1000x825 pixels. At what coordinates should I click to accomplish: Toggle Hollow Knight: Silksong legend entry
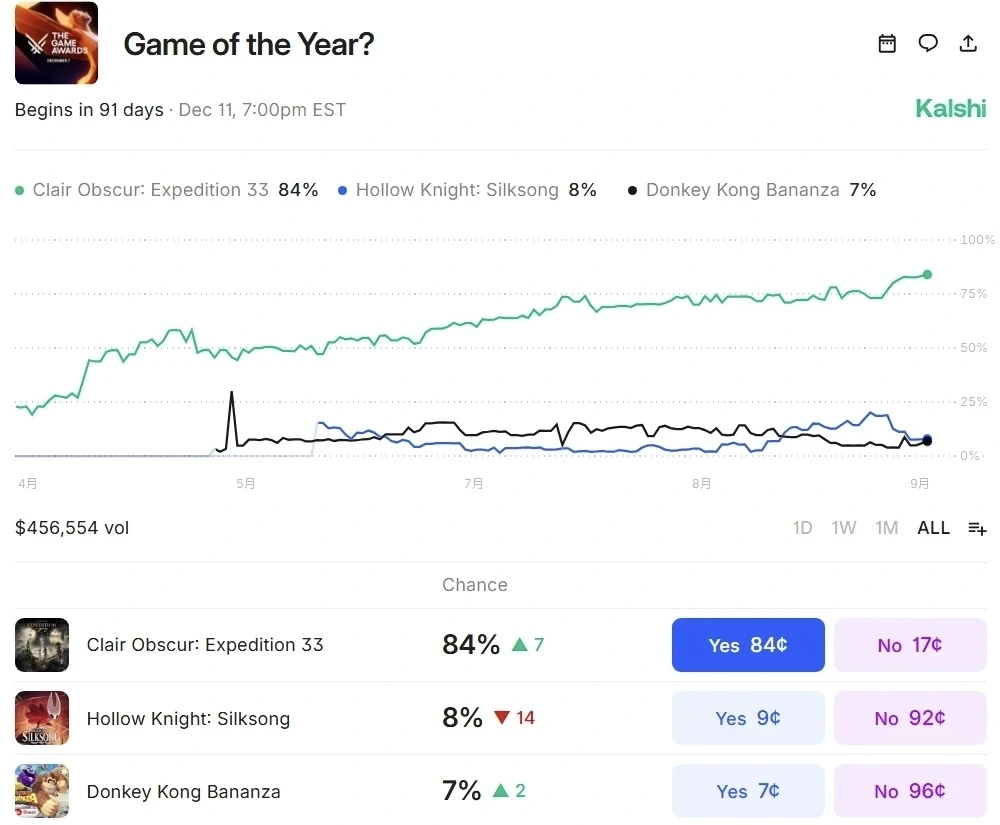coord(467,190)
